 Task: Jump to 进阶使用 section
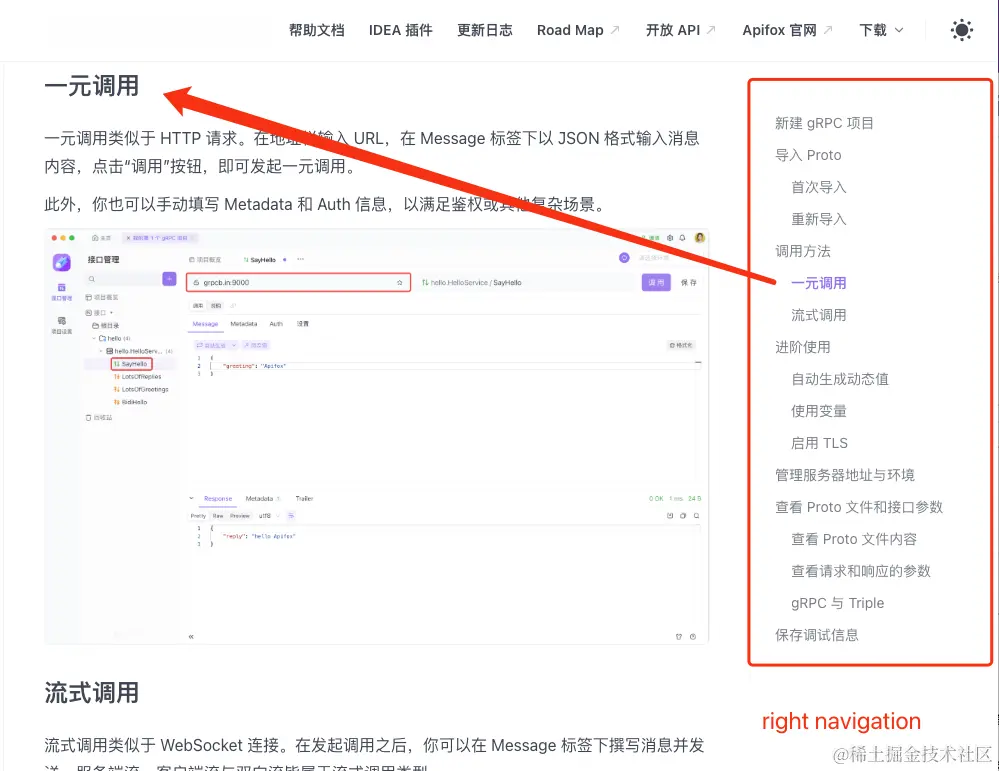point(803,347)
